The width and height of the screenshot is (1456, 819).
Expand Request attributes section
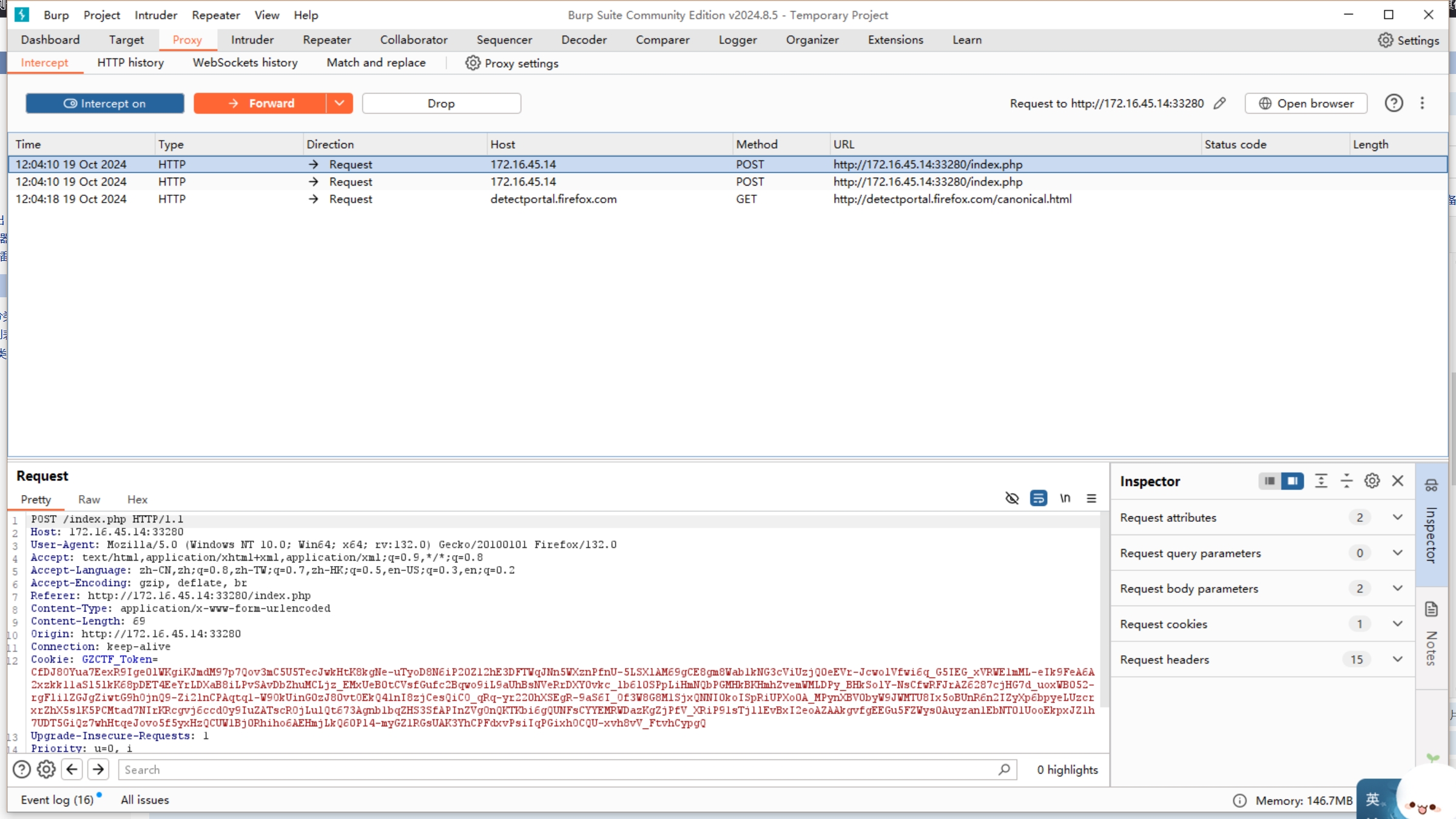1398,517
